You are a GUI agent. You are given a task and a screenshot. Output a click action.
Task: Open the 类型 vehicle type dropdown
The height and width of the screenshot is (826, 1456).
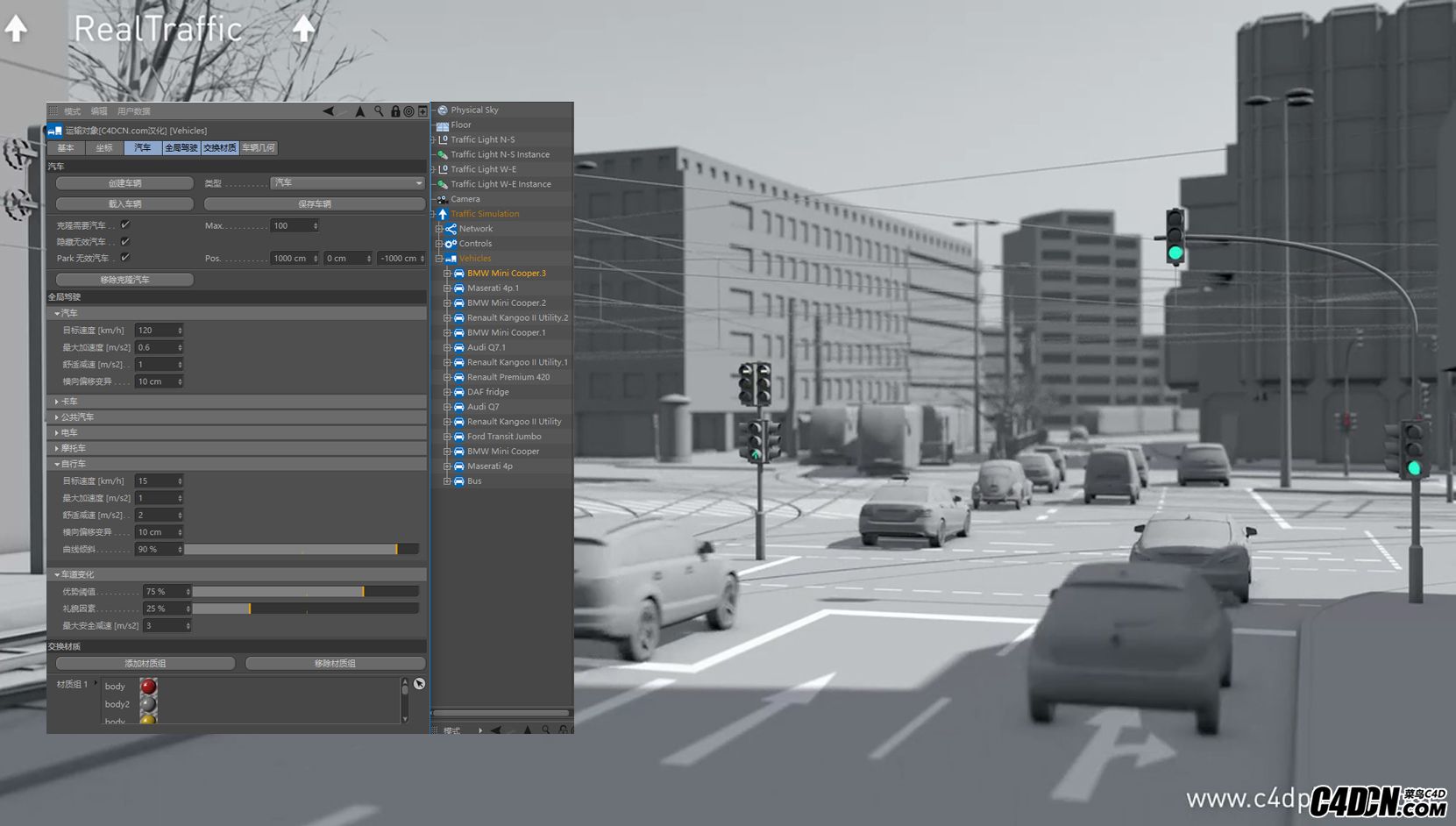pos(347,183)
